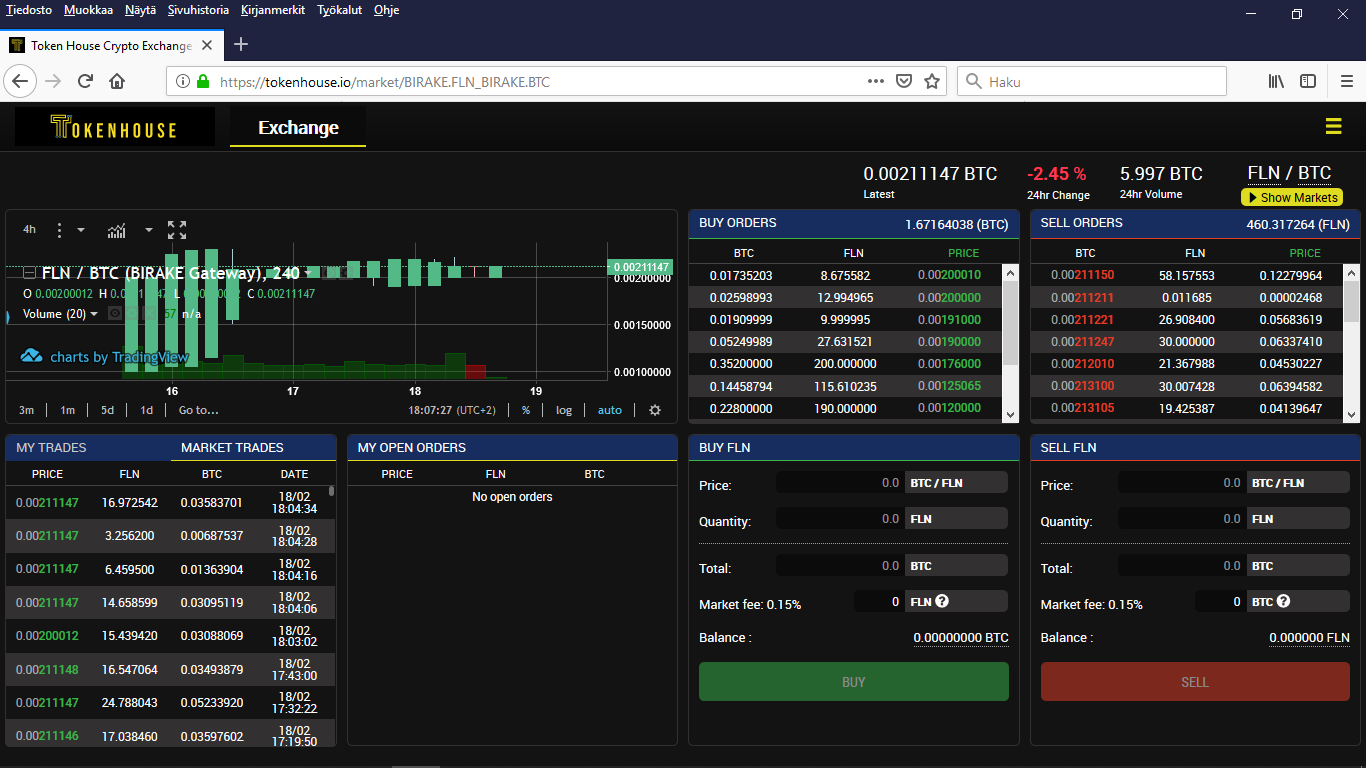Image resolution: width=1366 pixels, height=768 pixels.
Task: Click the search magnifier icon
Action: pyautogui.click(x=973, y=81)
